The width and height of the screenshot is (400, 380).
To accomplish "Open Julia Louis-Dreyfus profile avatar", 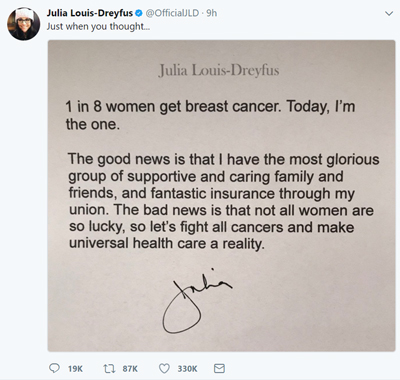I will tap(24, 24).
